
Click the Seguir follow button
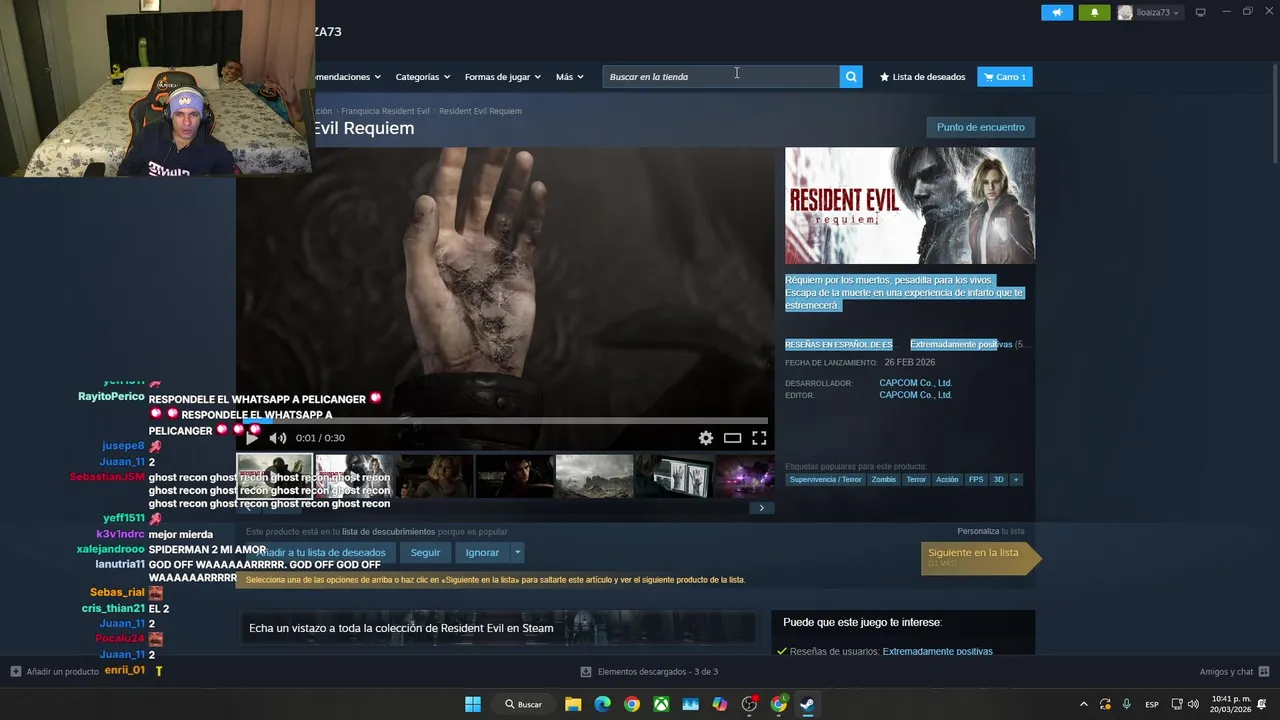(x=425, y=552)
